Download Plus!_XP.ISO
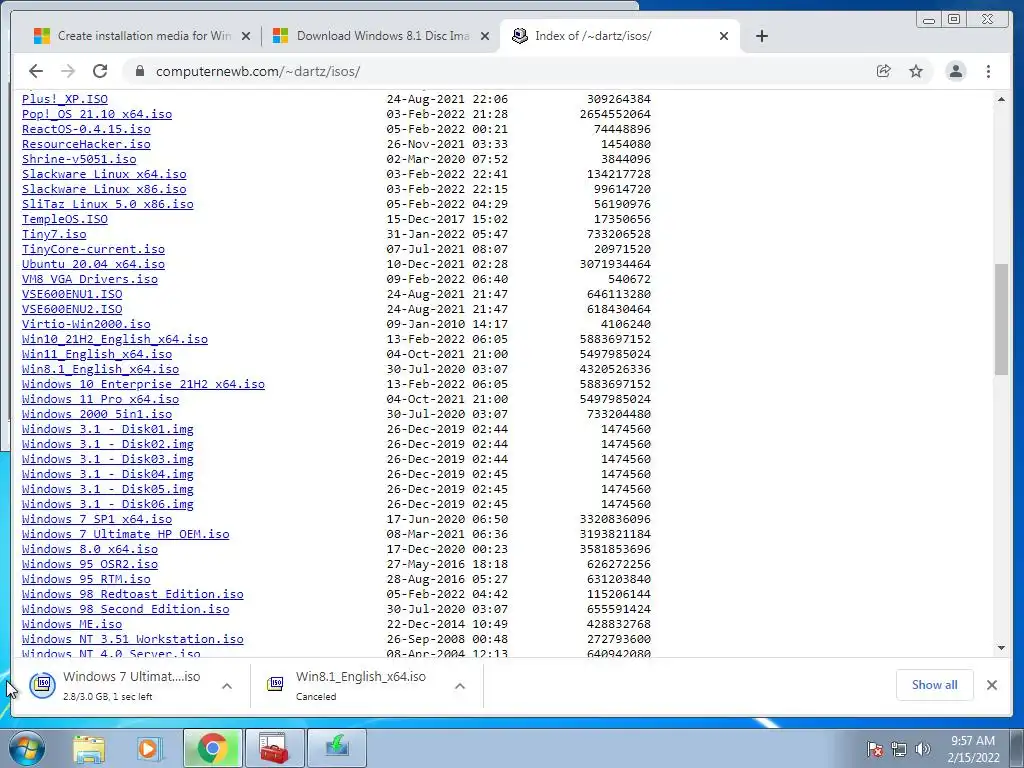This screenshot has height=768, width=1024. [x=65, y=99]
